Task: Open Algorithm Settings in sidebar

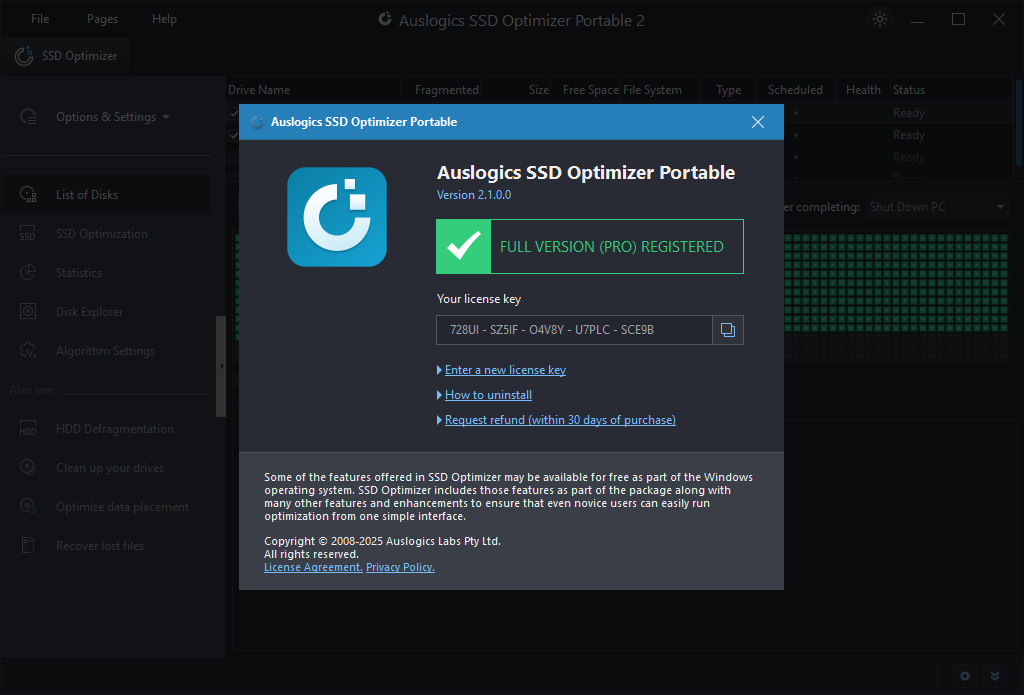Action: point(106,351)
